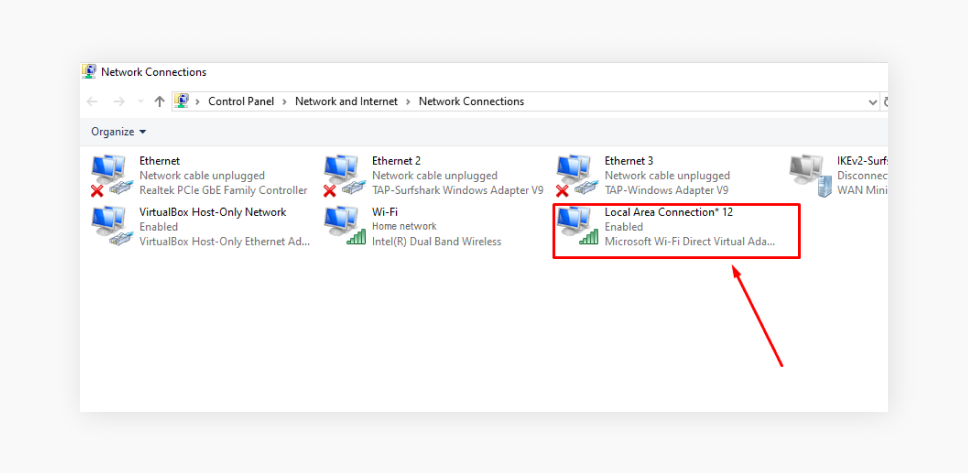Click the Ethernet adapter icon
Viewport: 968px width, 473px height.
[x=112, y=176]
